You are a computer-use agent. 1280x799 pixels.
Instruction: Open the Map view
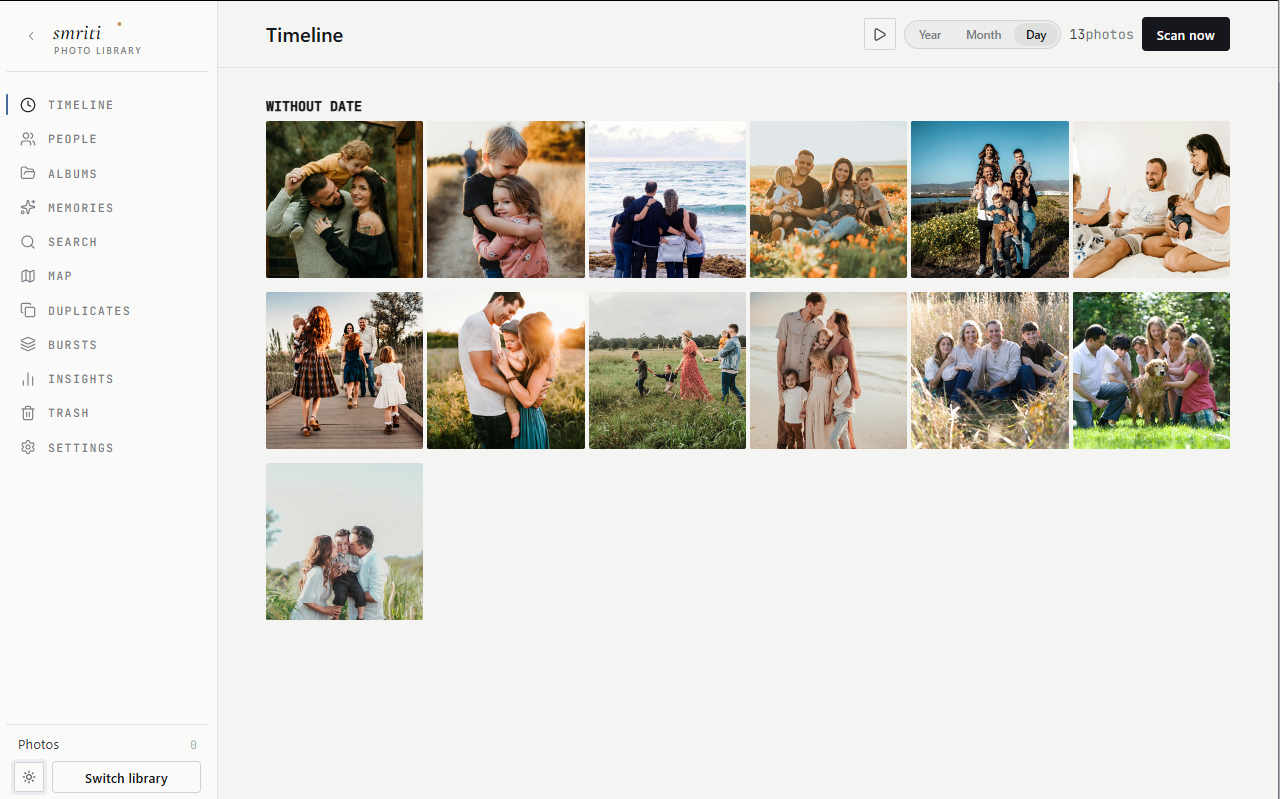point(60,276)
